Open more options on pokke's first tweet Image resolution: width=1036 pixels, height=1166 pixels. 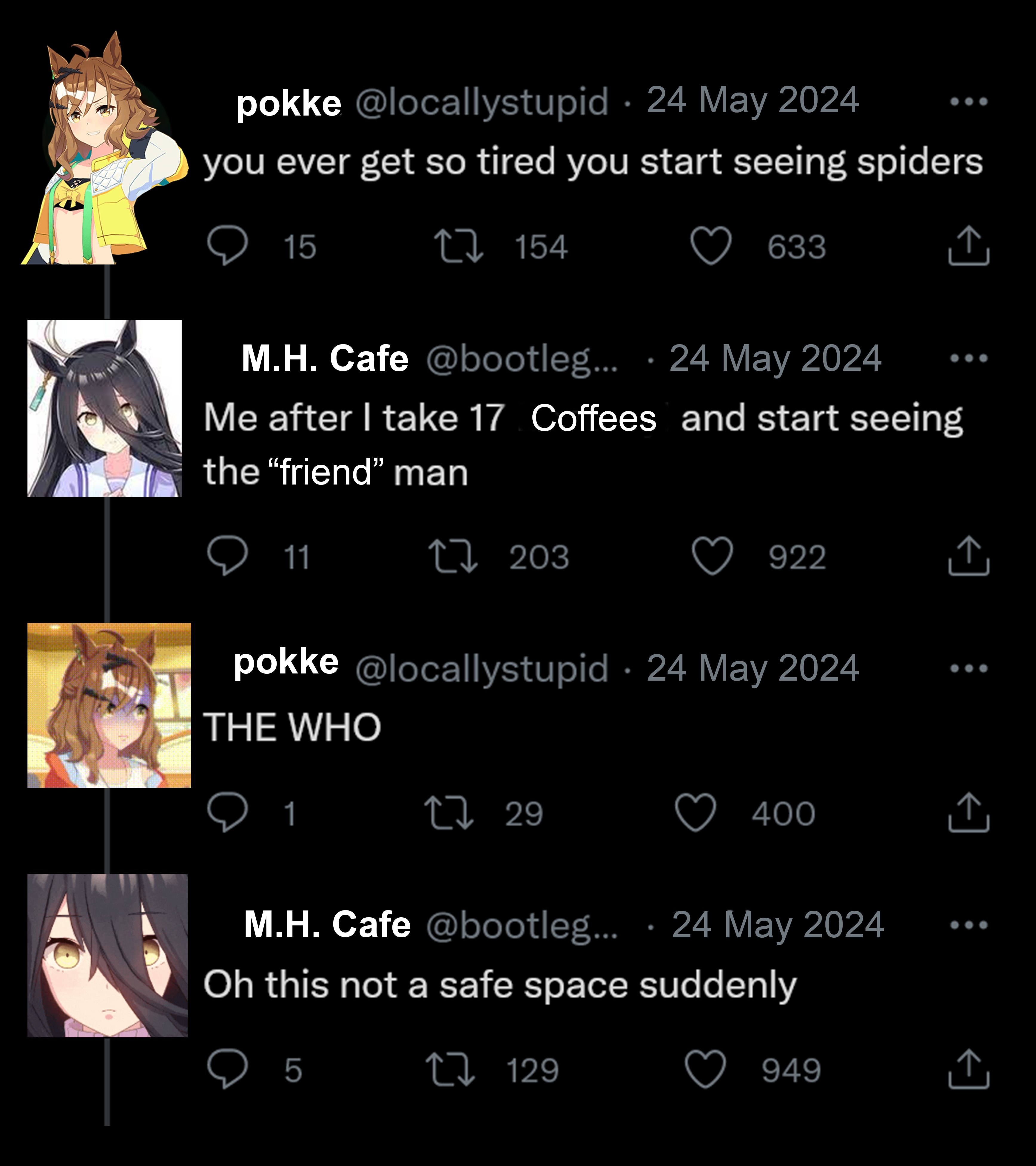[969, 102]
